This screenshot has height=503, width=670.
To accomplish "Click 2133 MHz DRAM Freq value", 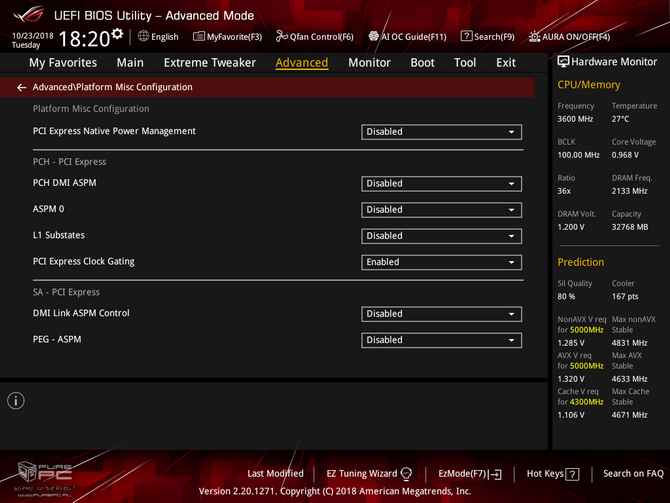I will [629, 191].
